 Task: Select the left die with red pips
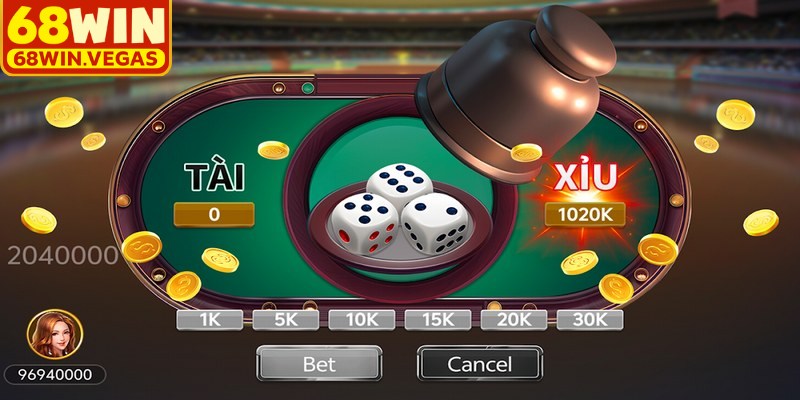point(363,223)
